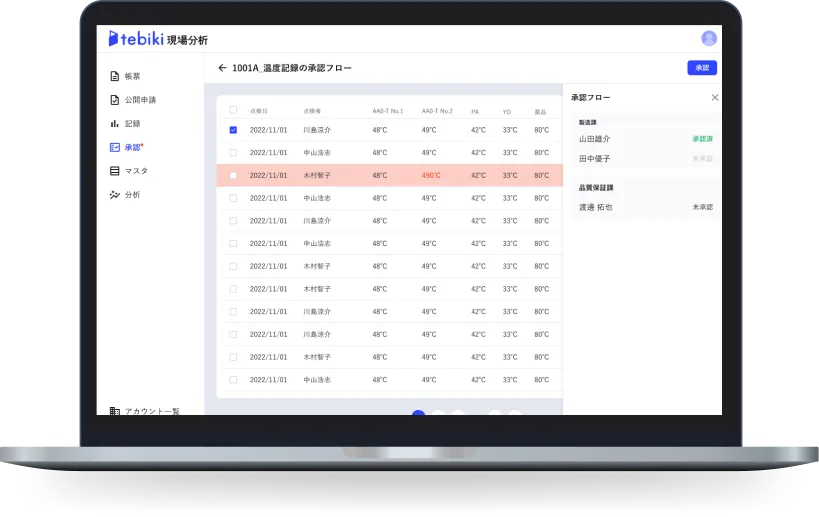Select 渡邊 拓也 under 品質保証課
This screenshot has width=819, height=517.
point(596,207)
